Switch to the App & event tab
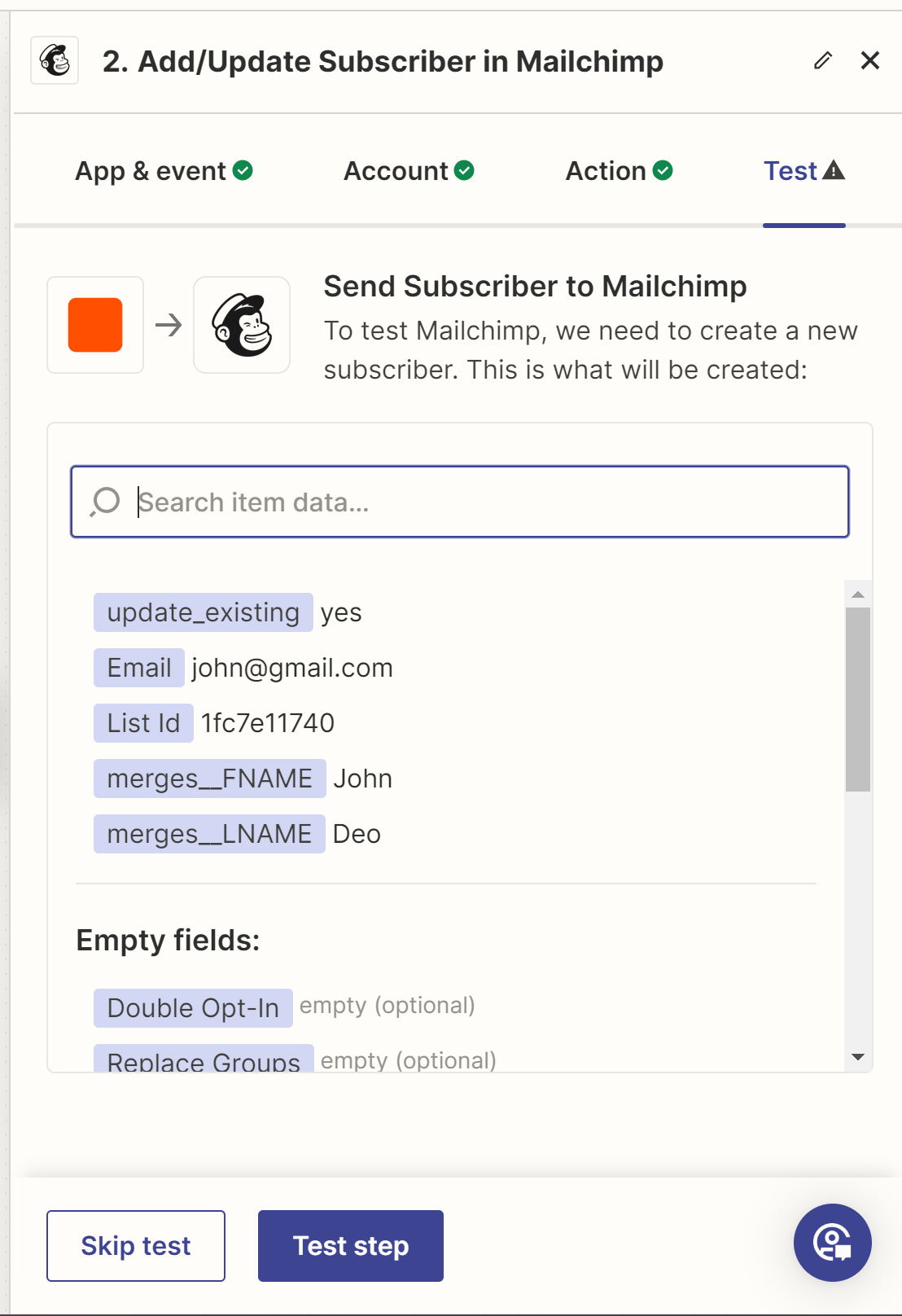Viewport: 902px width, 1316px height. click(164, 171)
